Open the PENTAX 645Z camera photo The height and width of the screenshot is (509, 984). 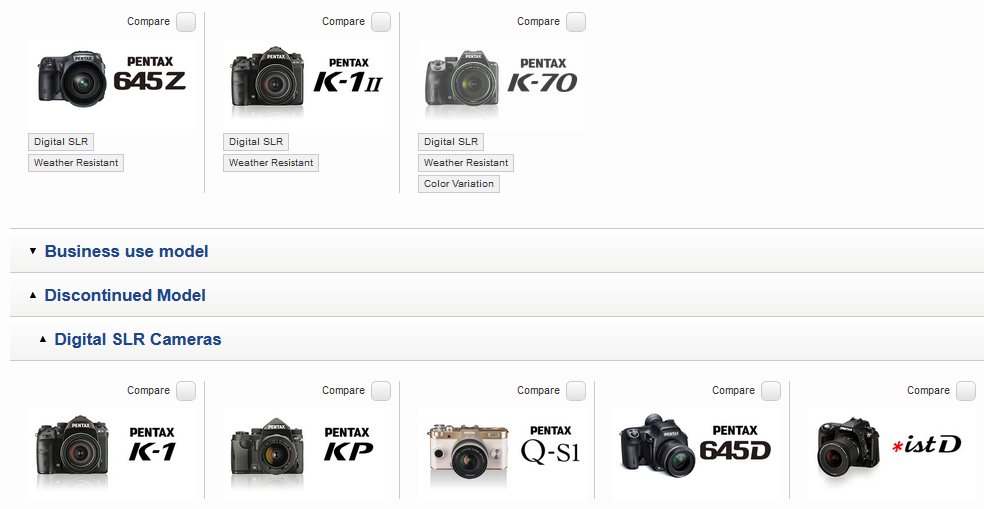coord(72,79)
